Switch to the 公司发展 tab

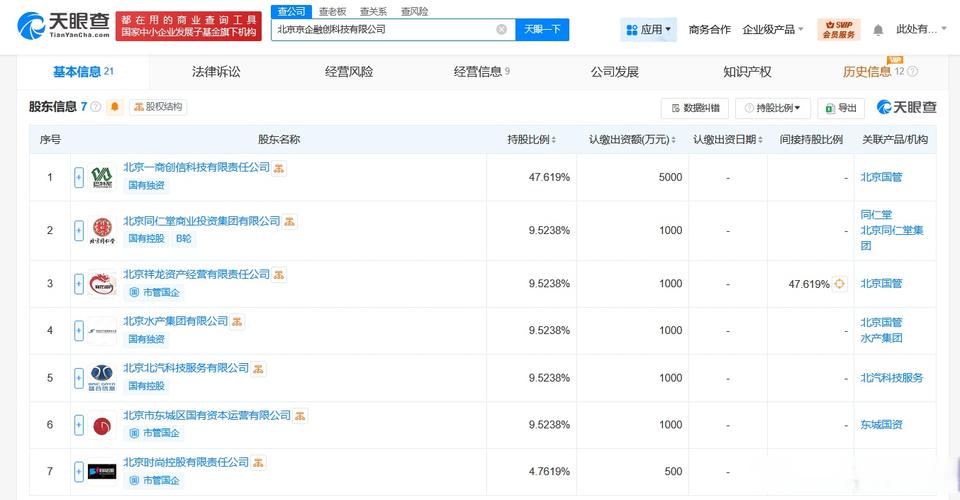pos(615,72)
